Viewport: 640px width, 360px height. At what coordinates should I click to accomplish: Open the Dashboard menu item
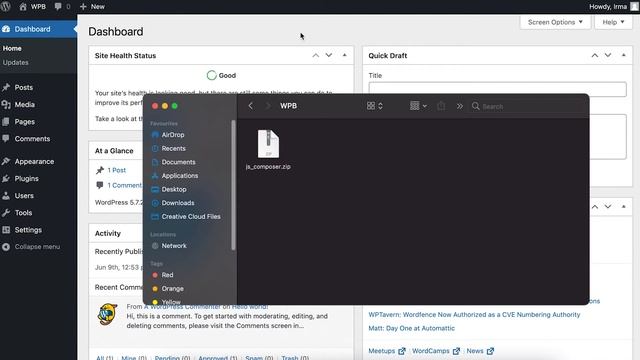38,29
